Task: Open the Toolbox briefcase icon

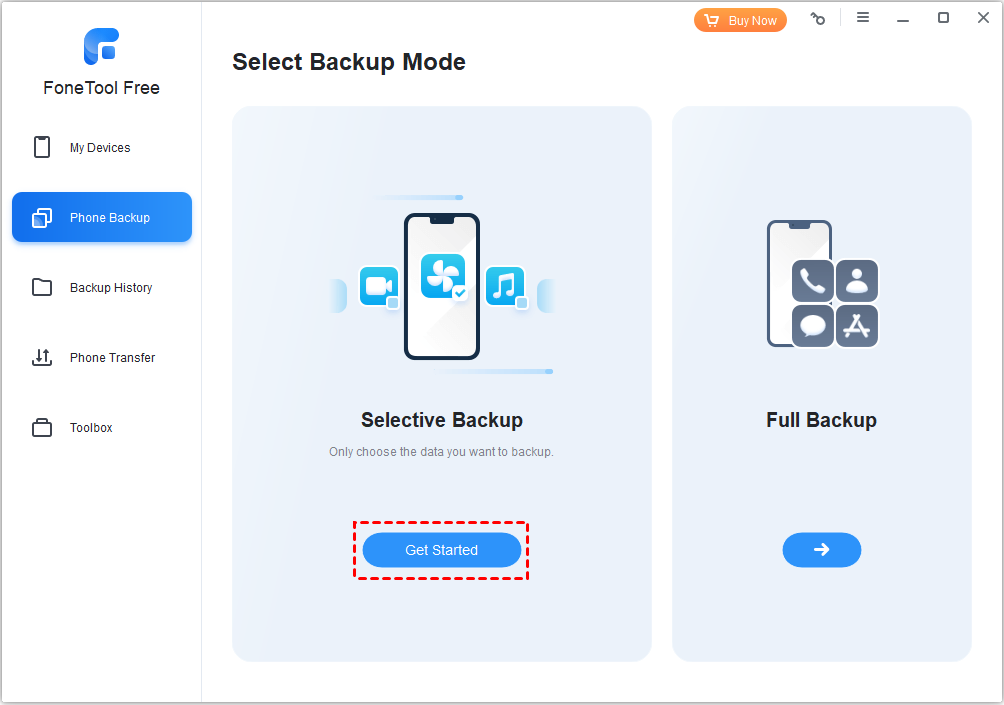Action: (x=42, y=428)
